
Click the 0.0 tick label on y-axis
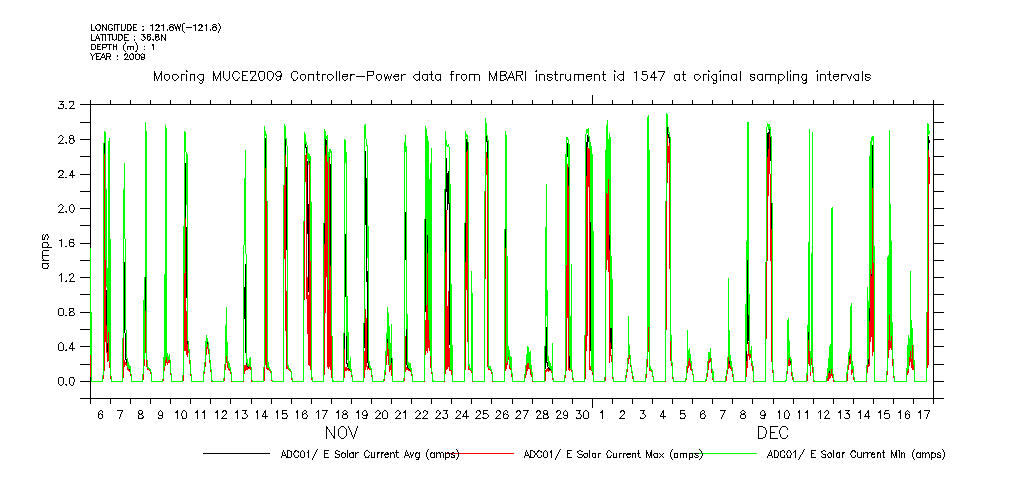(67, 382)
